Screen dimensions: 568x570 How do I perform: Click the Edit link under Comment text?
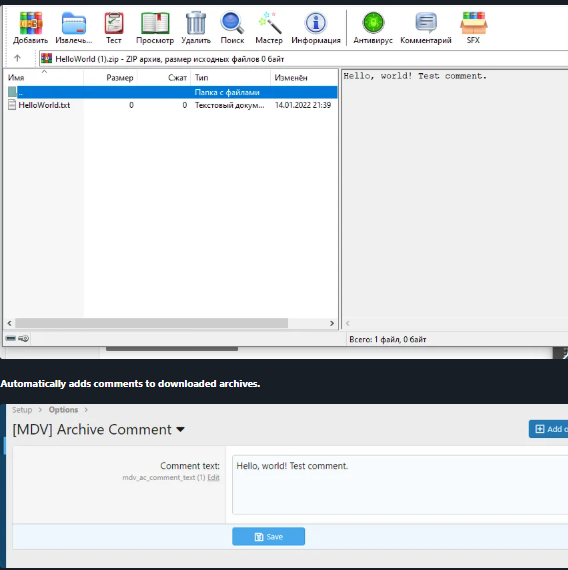point(213,477)
